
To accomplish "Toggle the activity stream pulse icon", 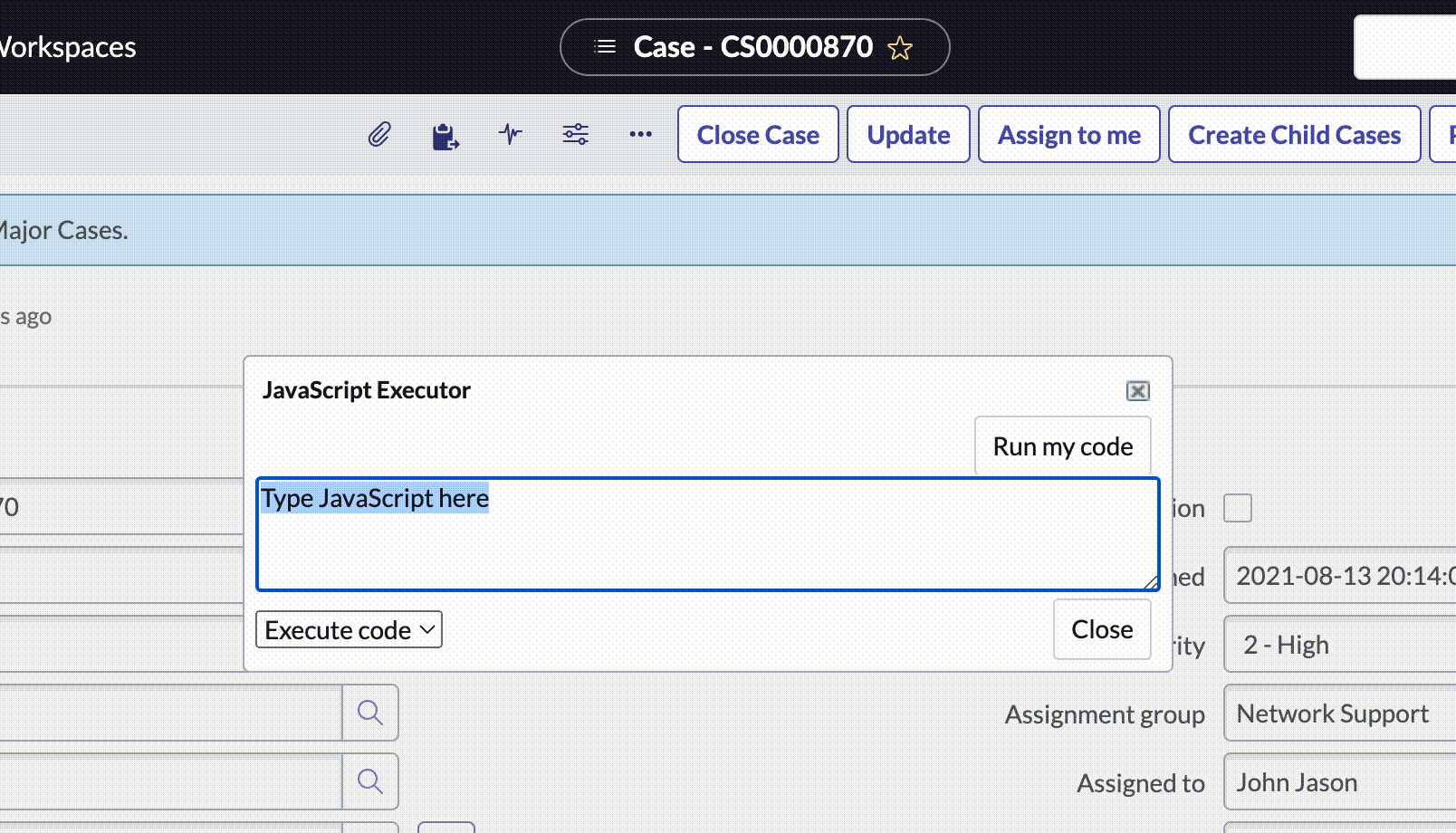I will coord(511,135).
